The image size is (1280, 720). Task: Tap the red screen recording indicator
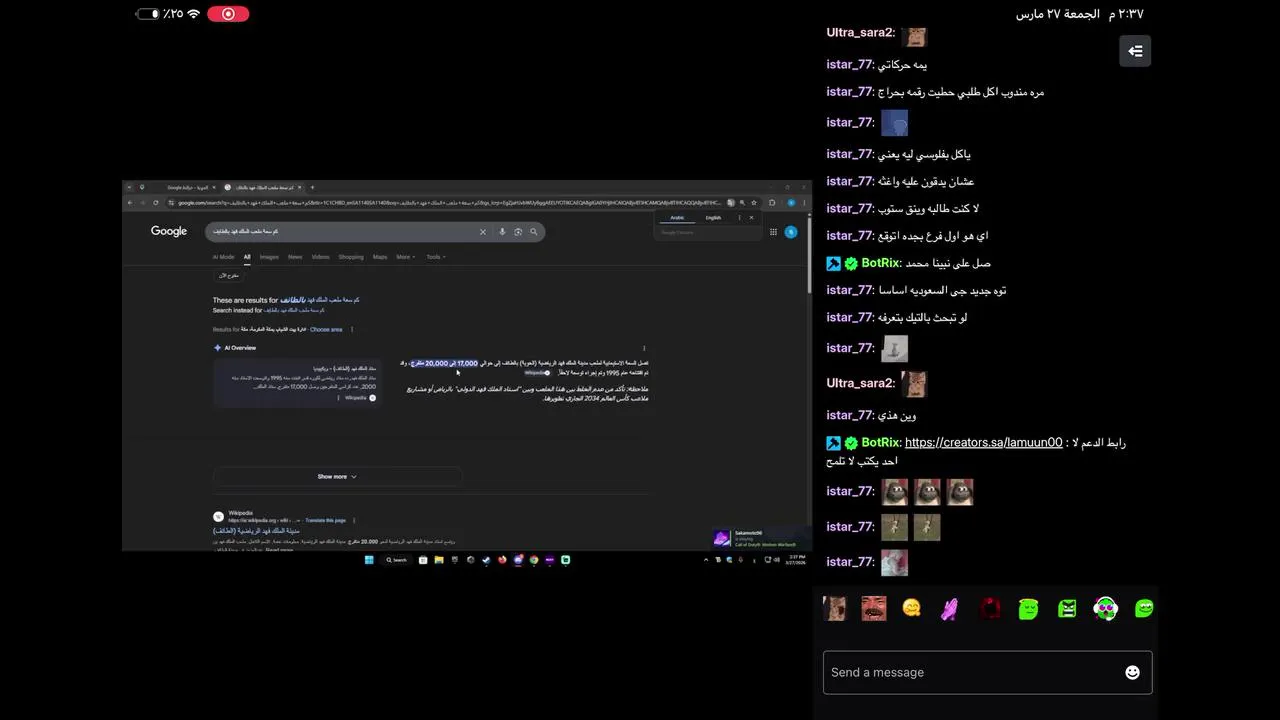(x=228, y=14)
